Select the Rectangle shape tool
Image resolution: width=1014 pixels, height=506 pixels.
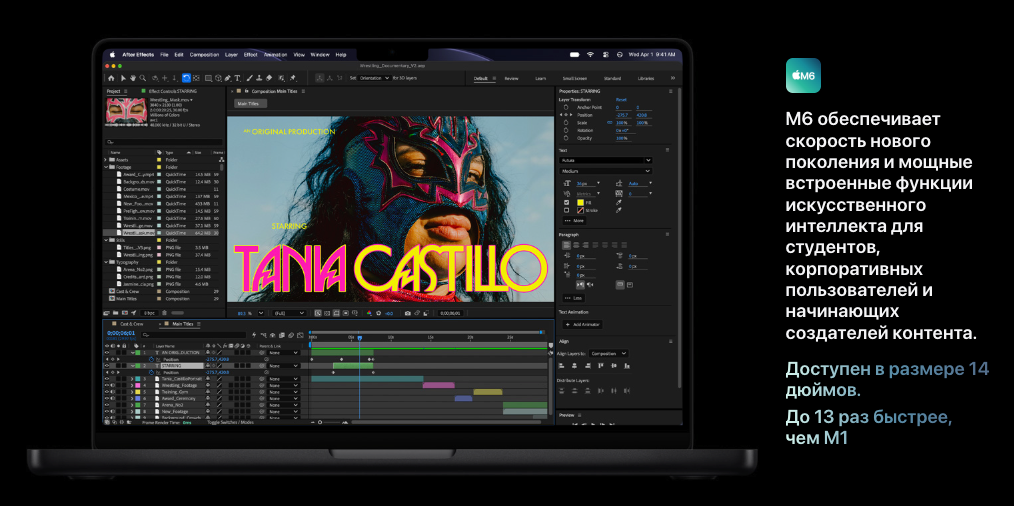click(x=208, y=78)
